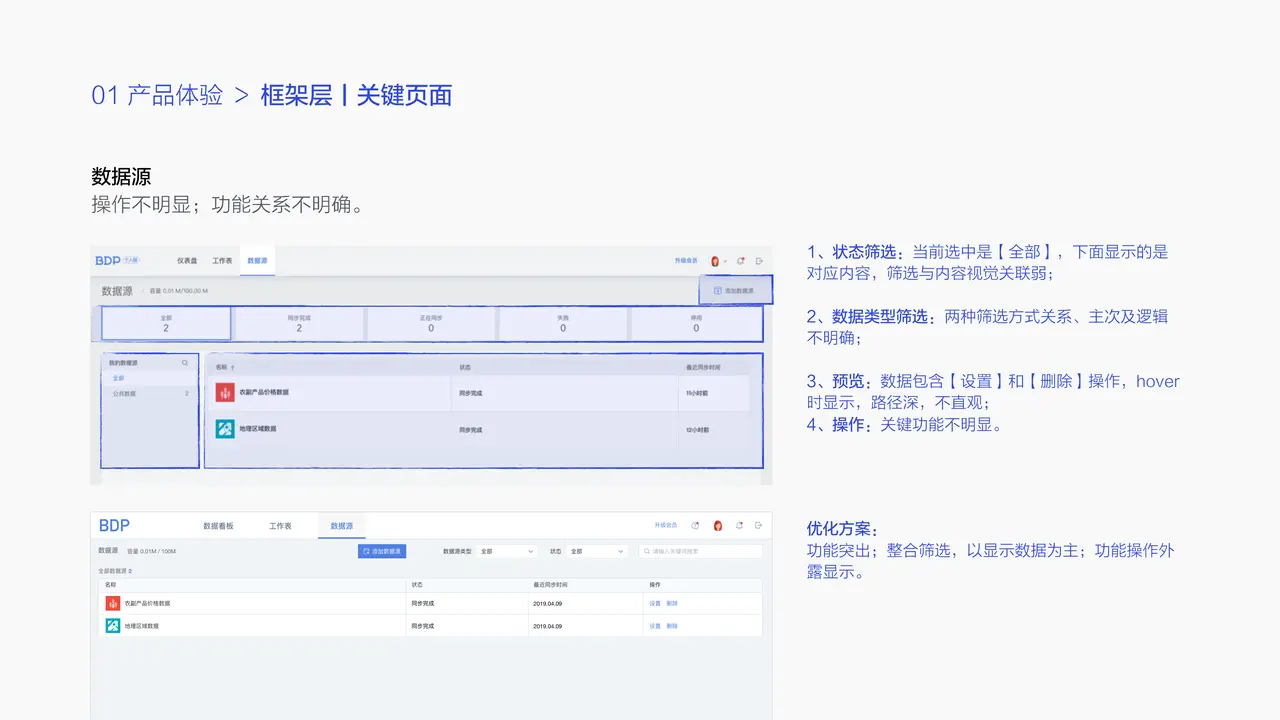Click 设置 in the 地理区域数据 row of the lower table
Image resolution: width=1280 pixels, height=720 pixels.
coord(655,626)
